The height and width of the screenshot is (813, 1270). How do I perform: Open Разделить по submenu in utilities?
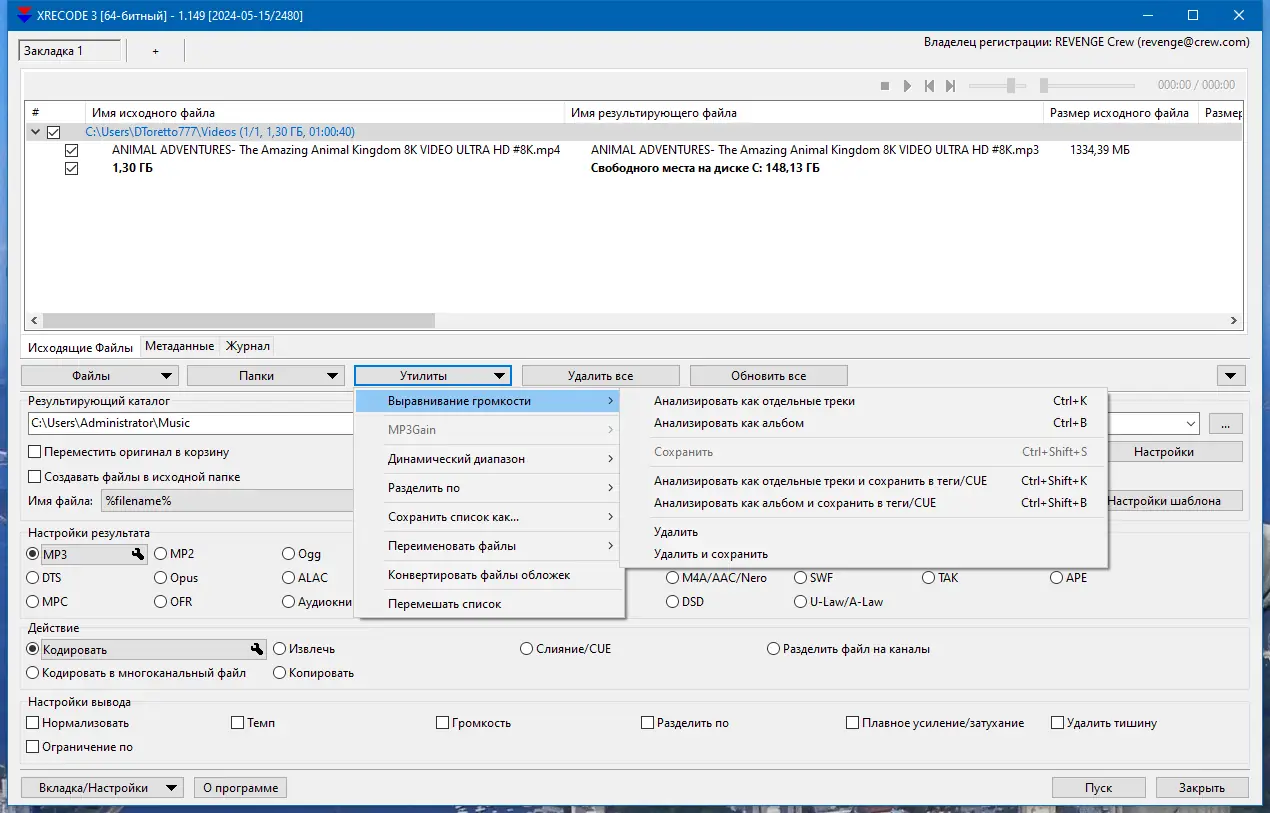tap(490, 488)
